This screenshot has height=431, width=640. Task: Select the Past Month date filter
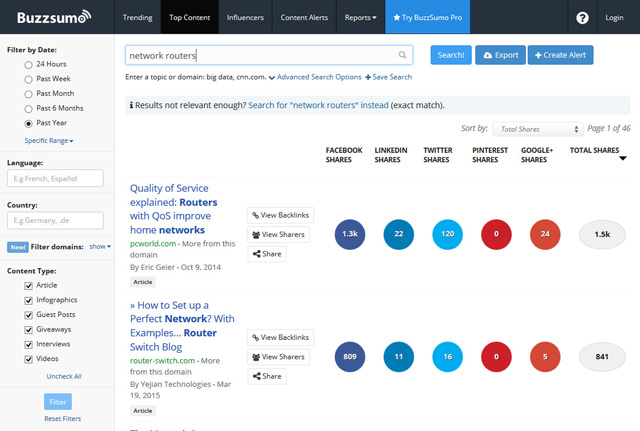[28, 94]
